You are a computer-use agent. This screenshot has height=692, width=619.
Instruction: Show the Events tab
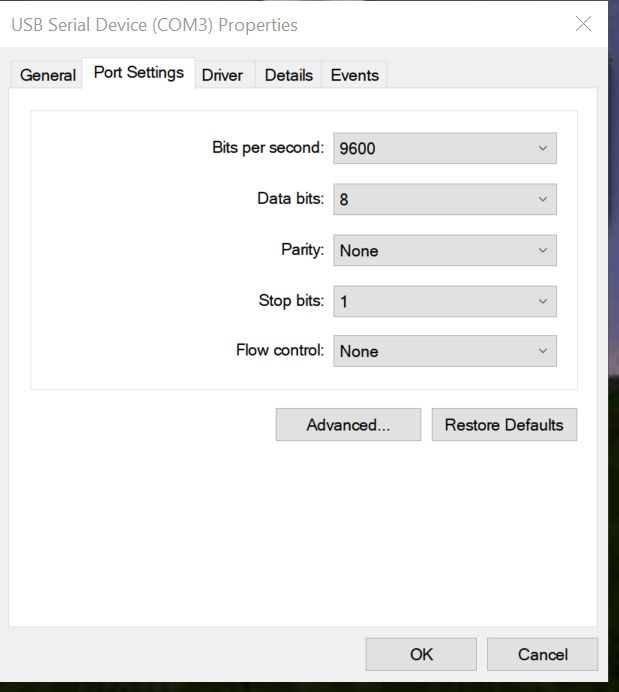pyautogui.click(x=355, y=75)
